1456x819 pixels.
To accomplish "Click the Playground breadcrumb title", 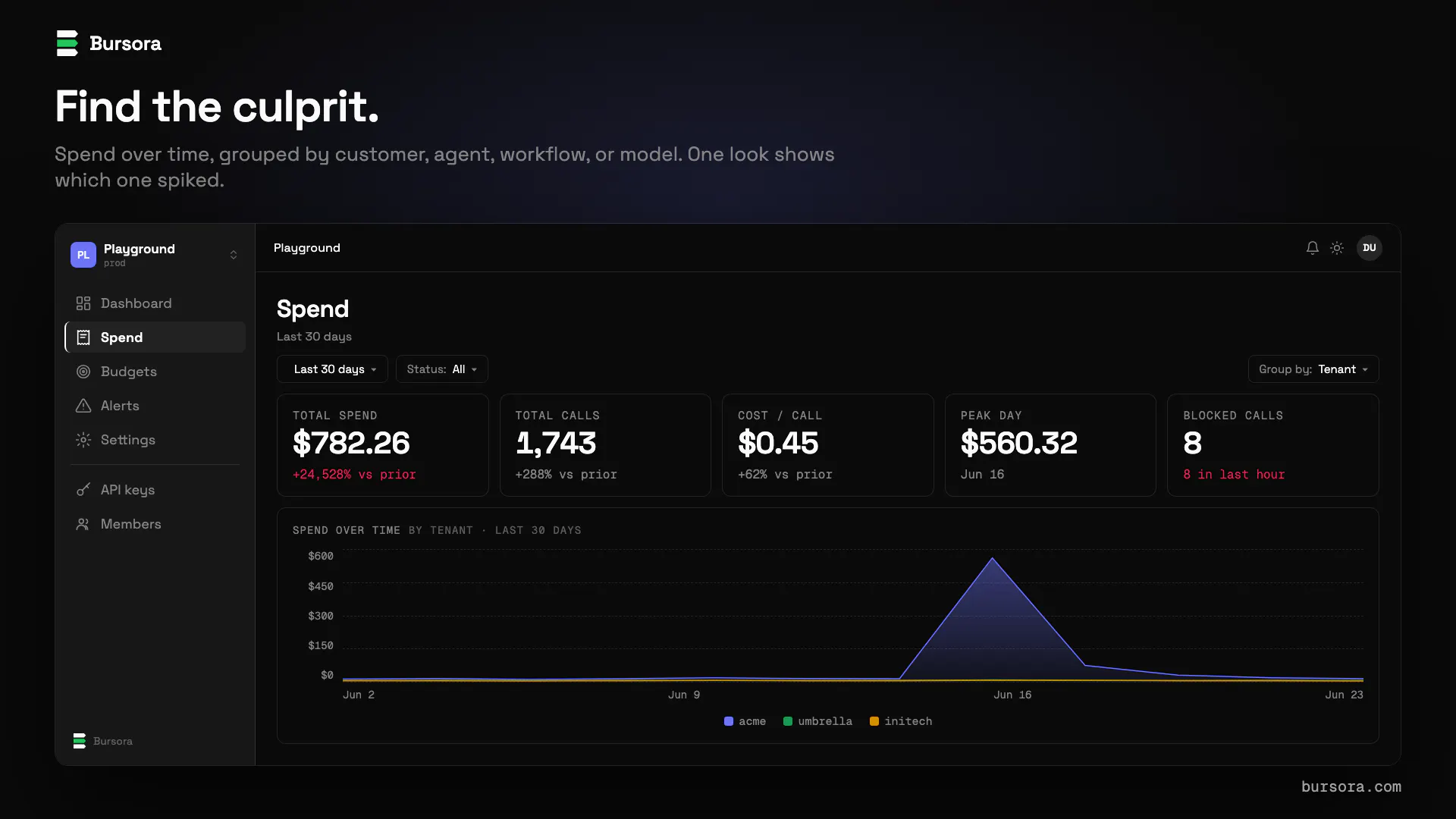I will (307, 248).
